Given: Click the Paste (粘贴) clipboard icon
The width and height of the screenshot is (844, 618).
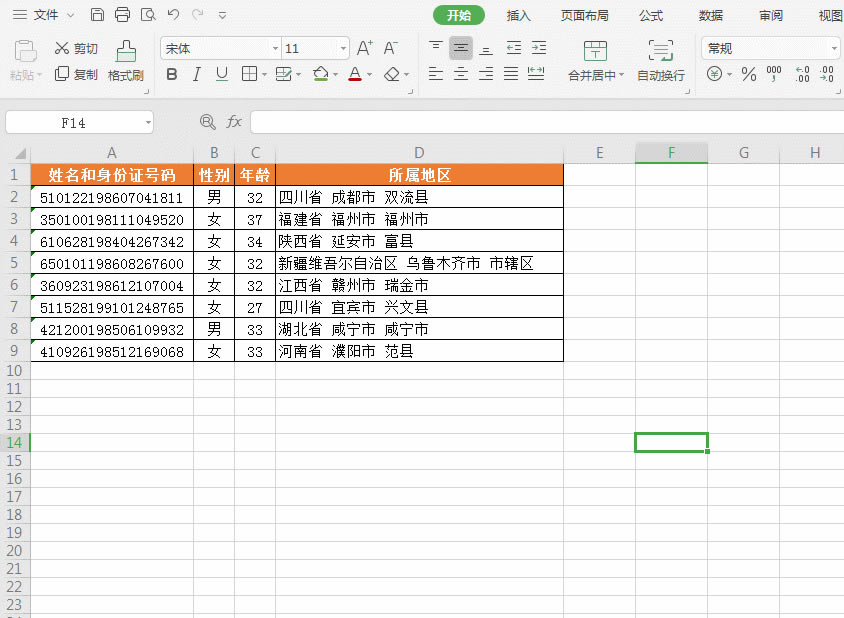Looking at the screenshot, I should (x=25, y=52).
